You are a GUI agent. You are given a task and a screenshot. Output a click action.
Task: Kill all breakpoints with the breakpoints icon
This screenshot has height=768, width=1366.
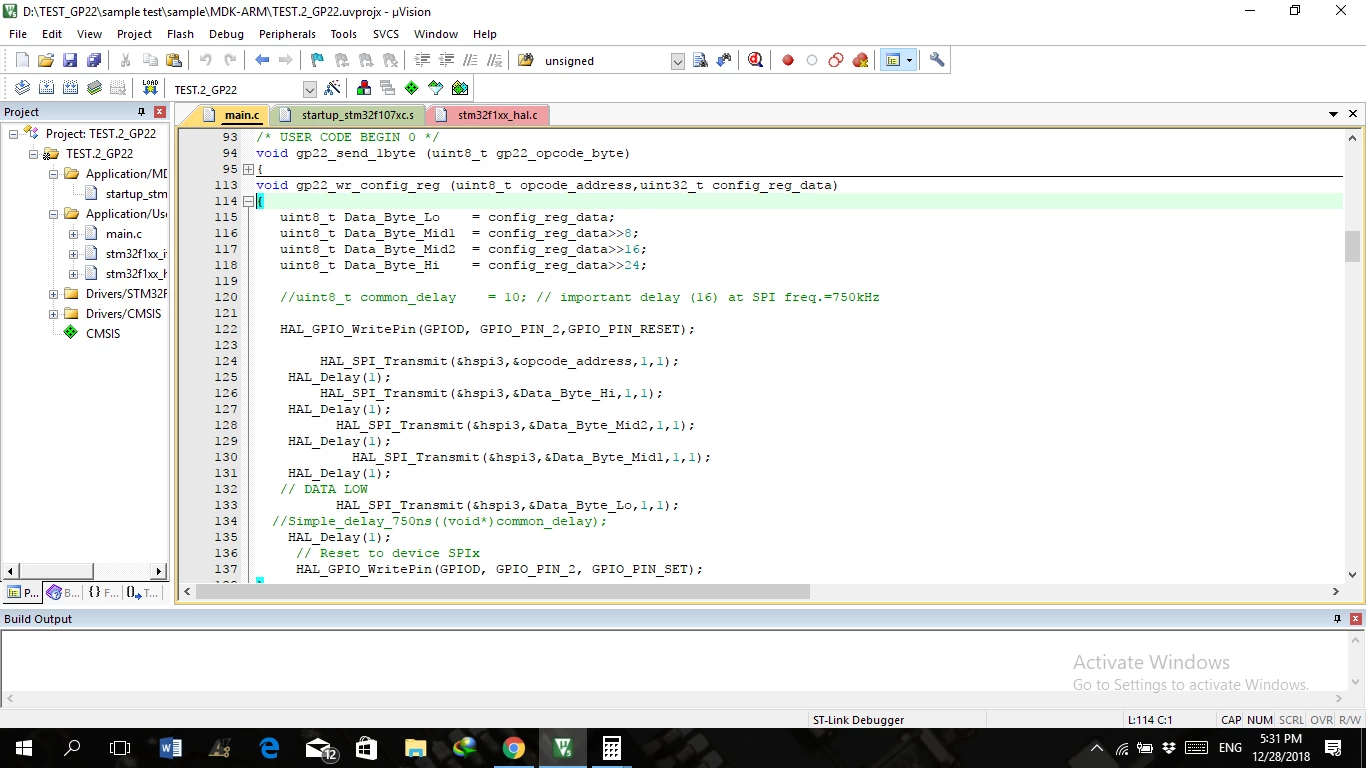tap(860, 60)
